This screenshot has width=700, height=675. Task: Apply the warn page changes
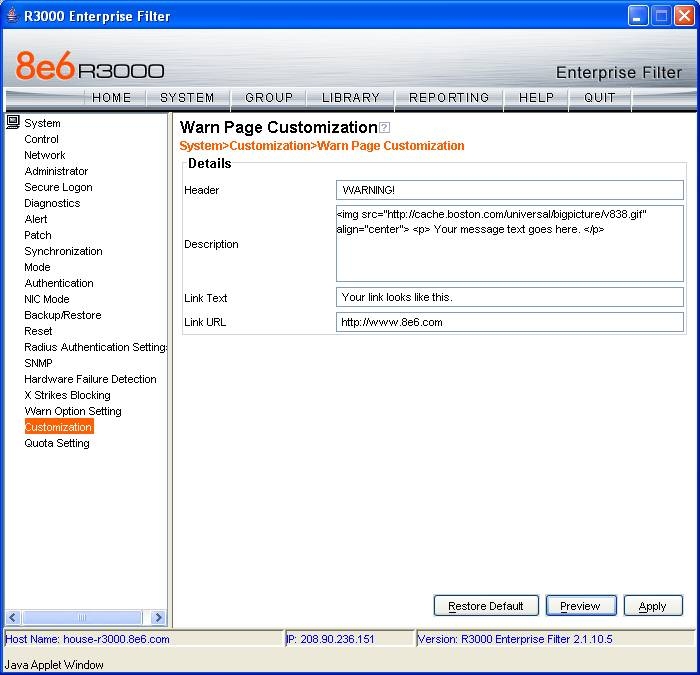pos(652,606)
